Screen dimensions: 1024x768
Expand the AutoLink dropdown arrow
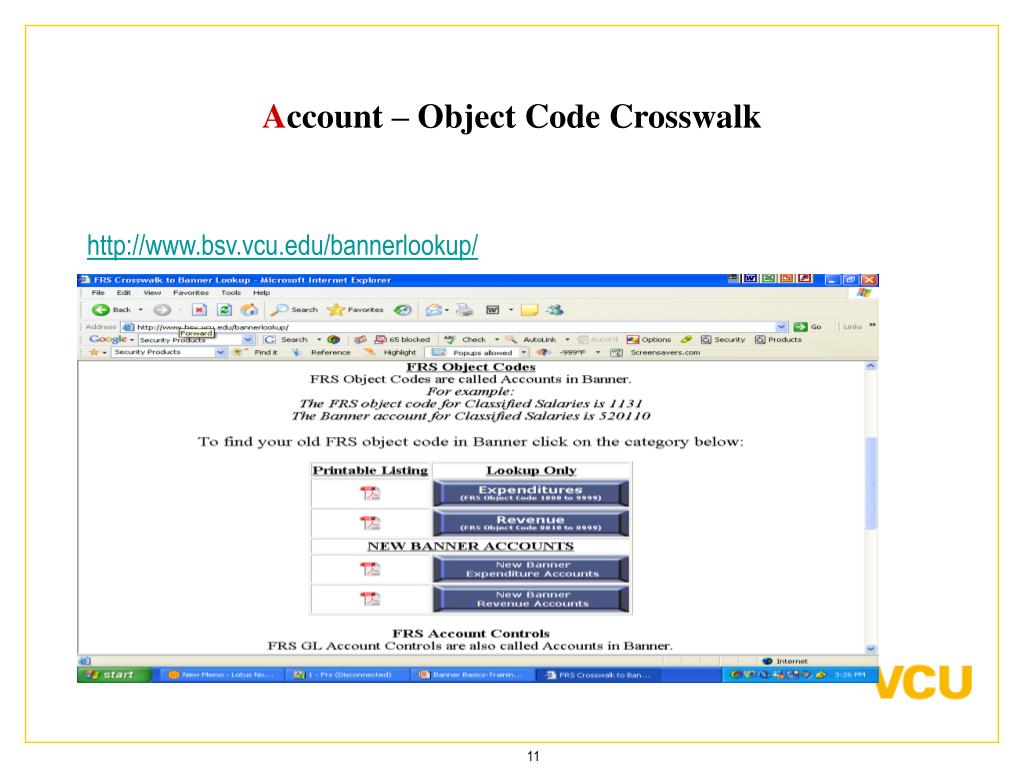click(x=567, y=340)
